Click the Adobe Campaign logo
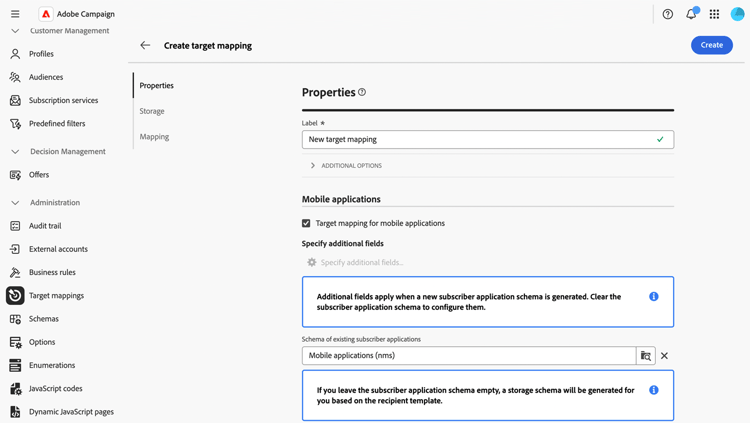 tap(46, 14)
